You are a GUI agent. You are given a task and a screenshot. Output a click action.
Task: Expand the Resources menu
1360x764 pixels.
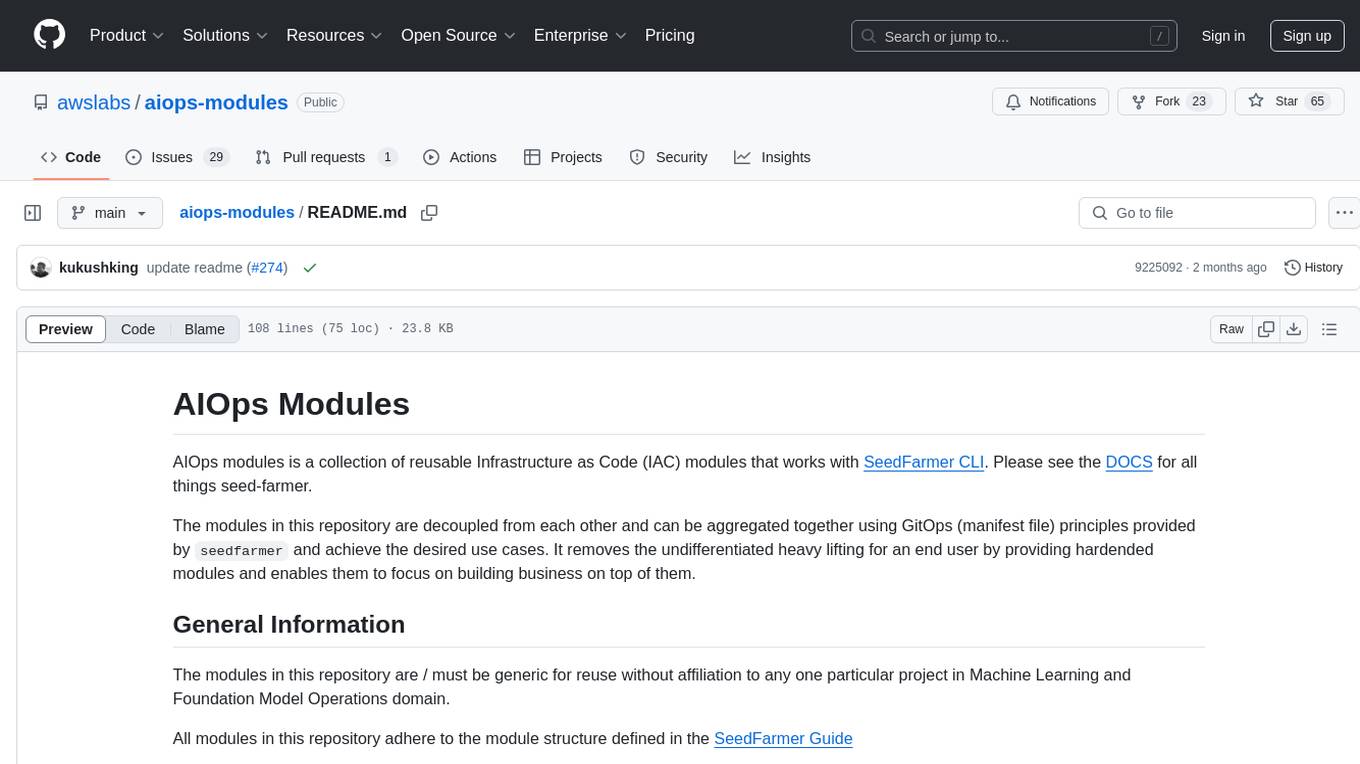pos(334,35)
